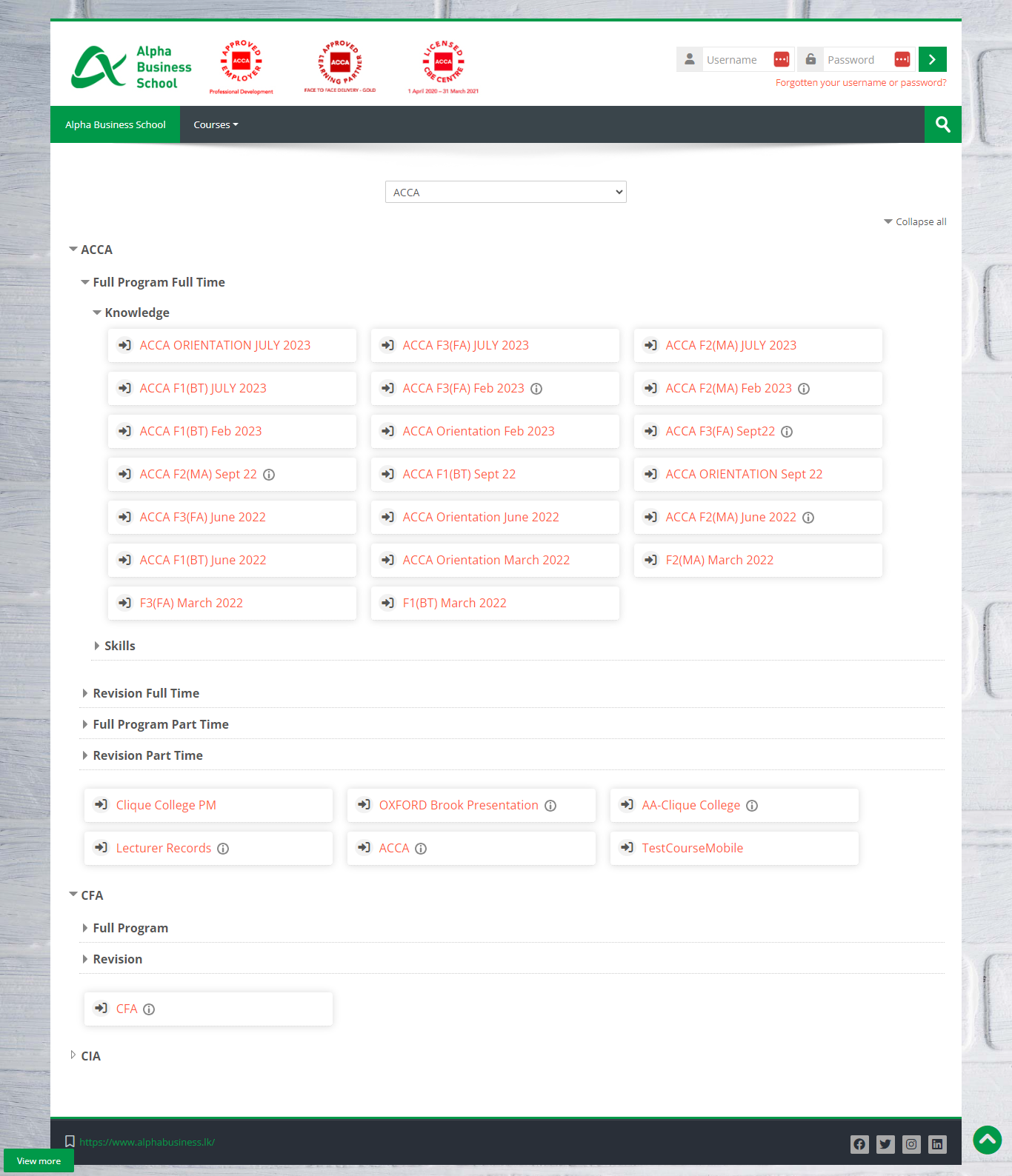
Task: Click the enrol icon beside ACCA ORIENTATION JULY 2023
Action: (x=124, y=345)
